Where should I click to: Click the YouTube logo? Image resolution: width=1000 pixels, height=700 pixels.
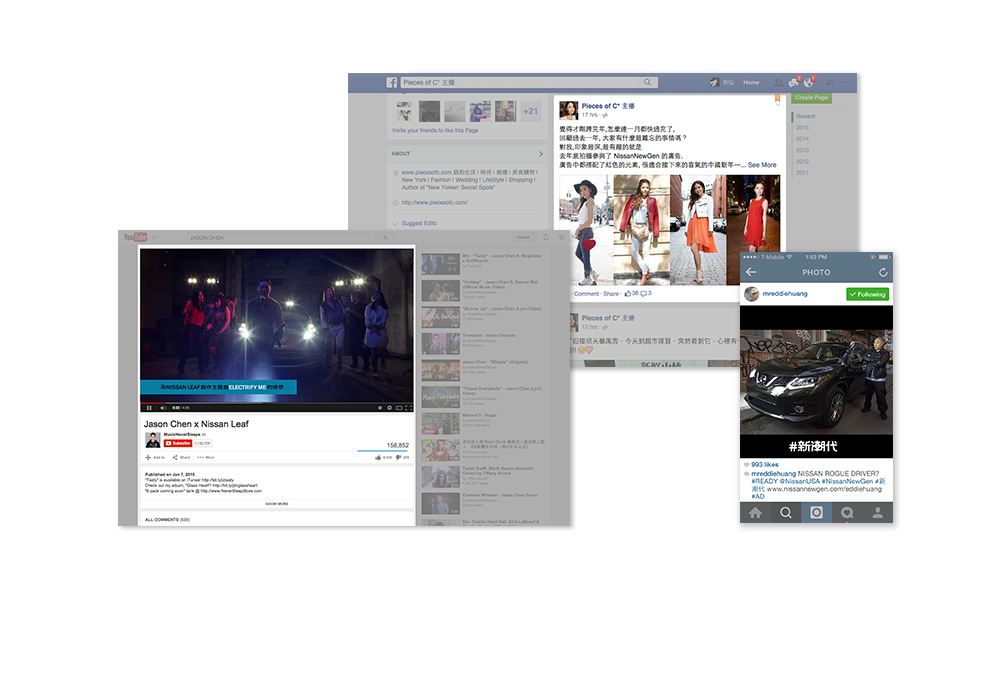[135, 237]
